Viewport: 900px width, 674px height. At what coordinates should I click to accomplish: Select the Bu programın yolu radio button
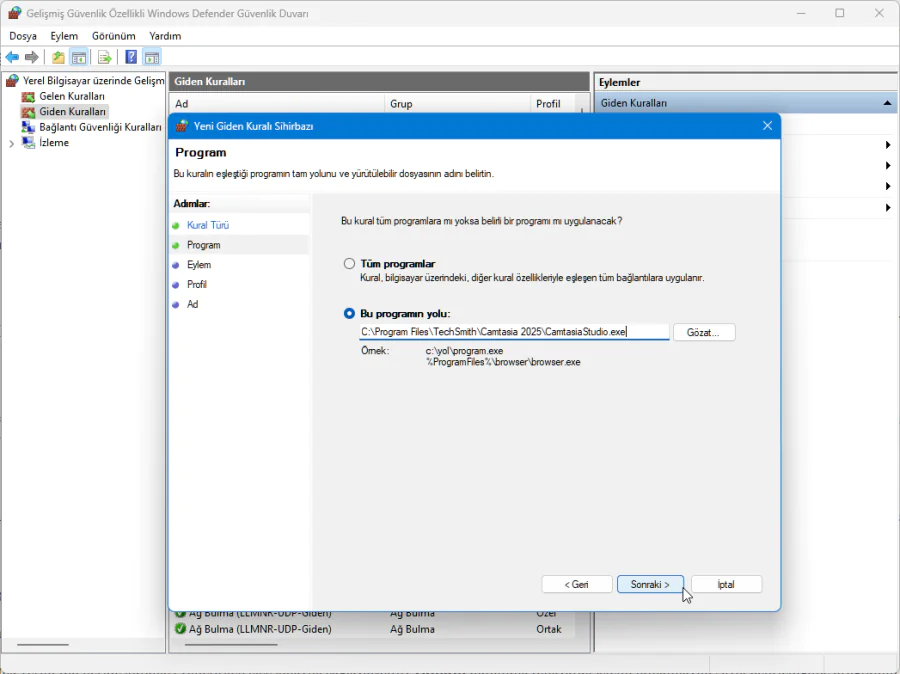pos(349,313)
